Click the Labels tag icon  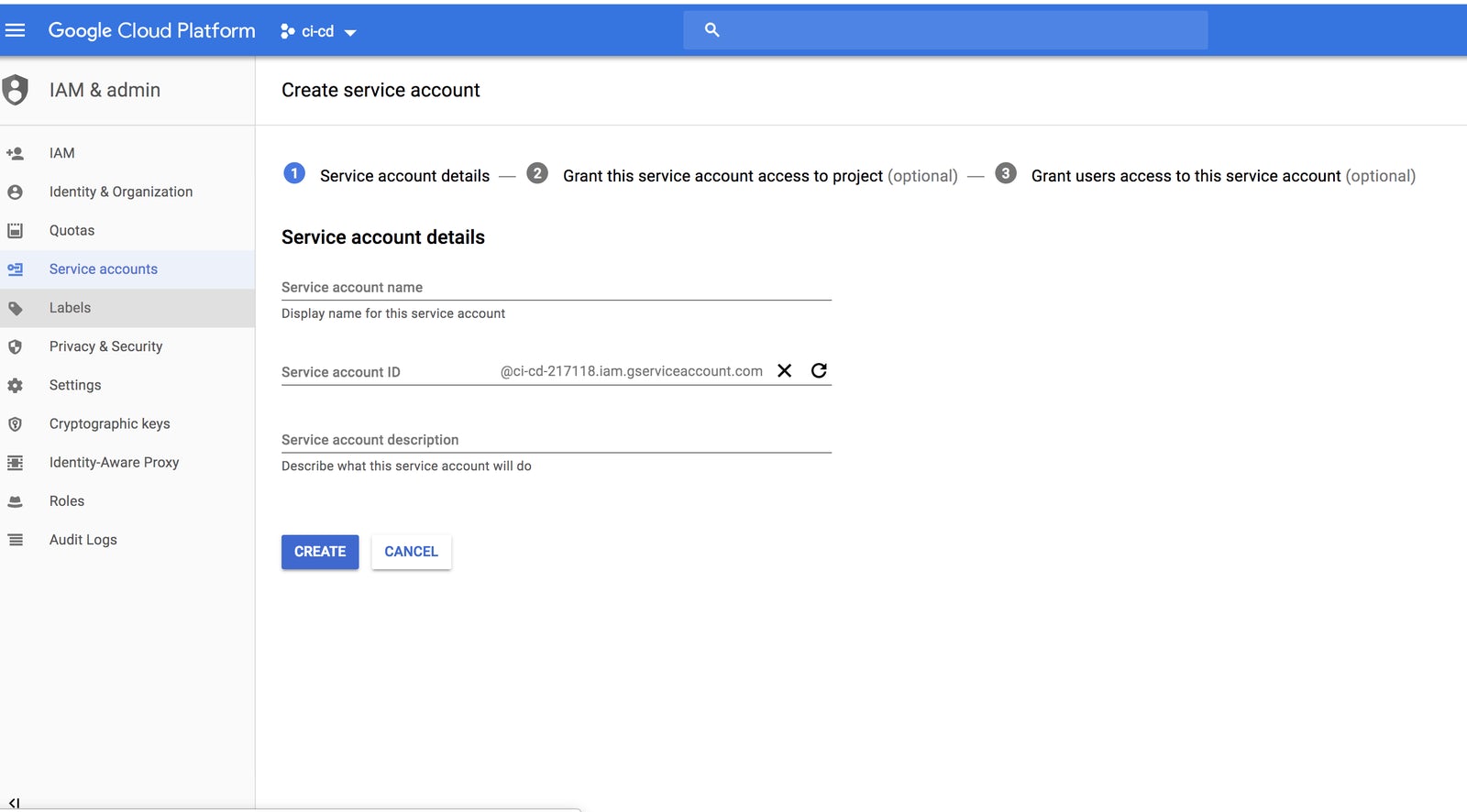15,308
